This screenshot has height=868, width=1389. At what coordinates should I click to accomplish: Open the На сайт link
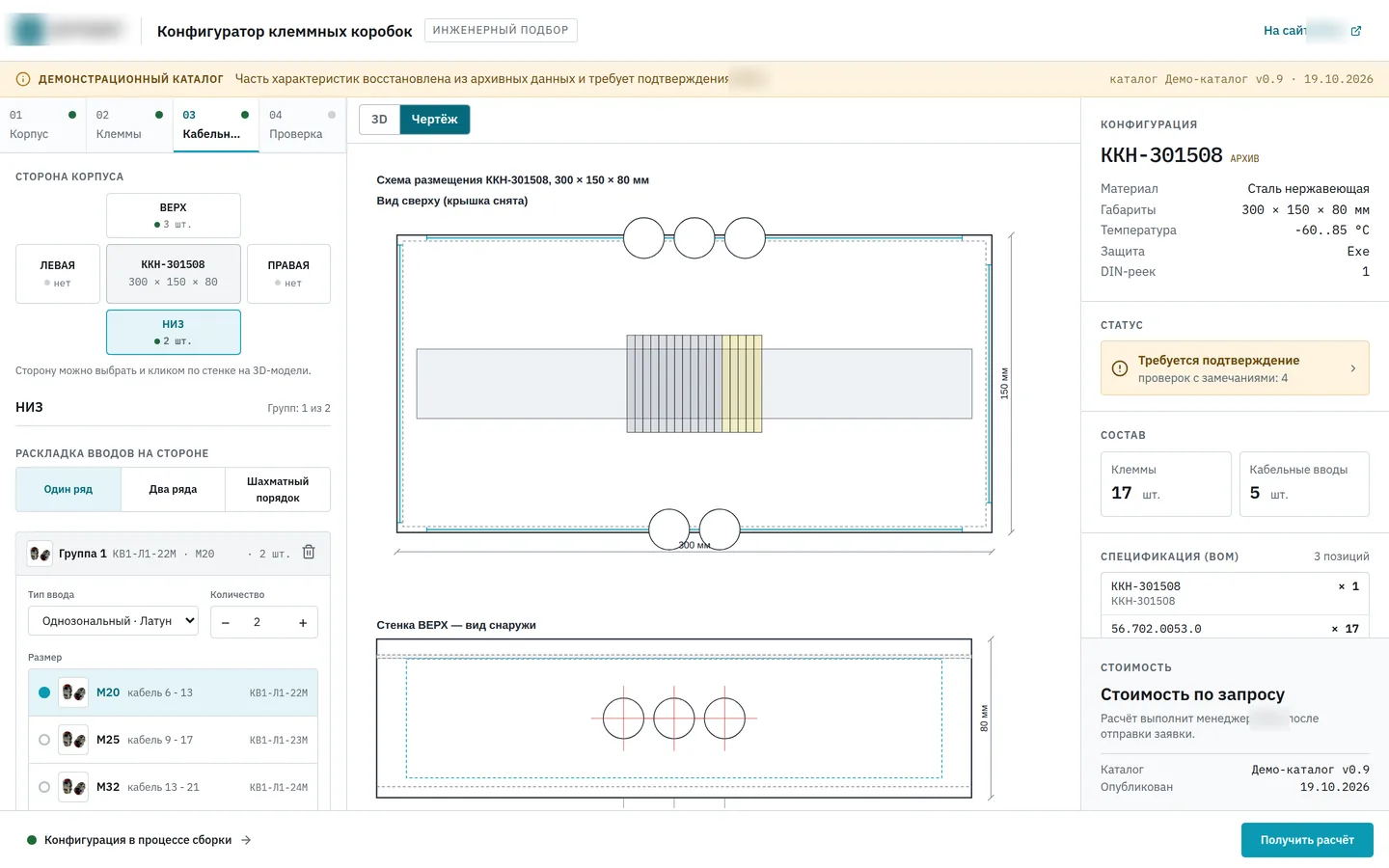point(1312,31)
